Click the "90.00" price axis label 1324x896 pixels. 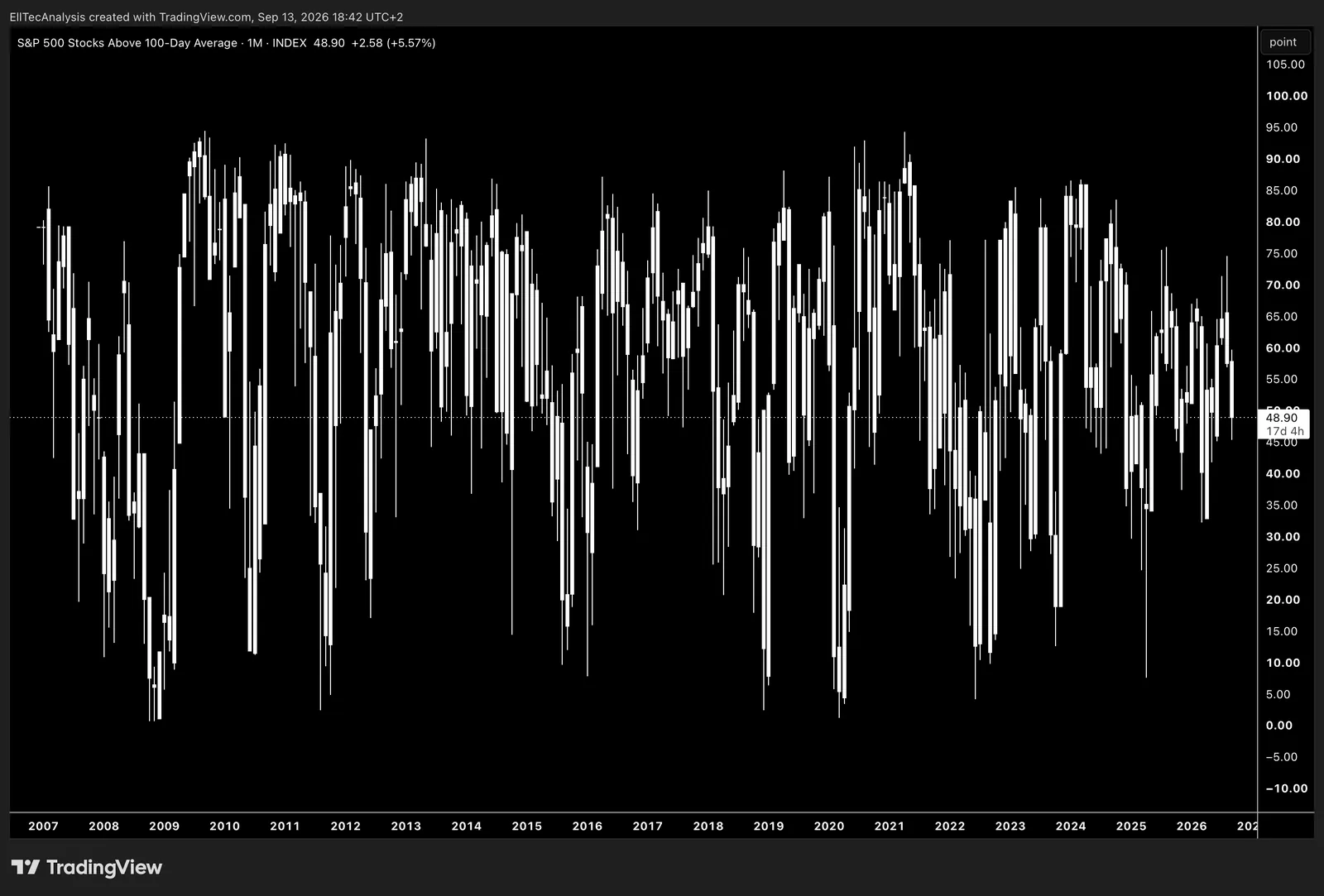tap(1283, 159)
